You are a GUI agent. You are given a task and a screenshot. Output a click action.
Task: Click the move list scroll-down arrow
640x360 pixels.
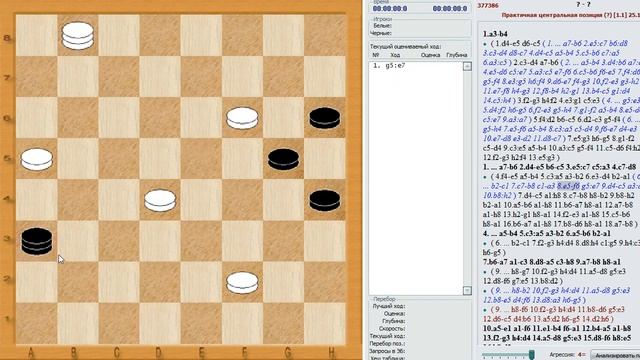(467, 291)
